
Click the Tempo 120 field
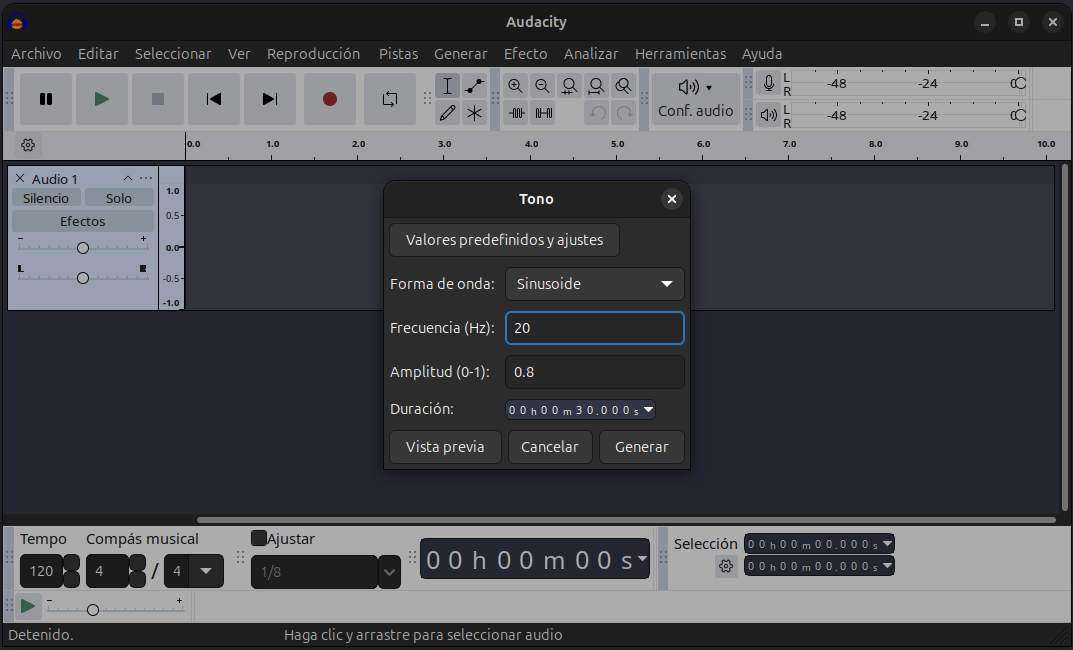41,571
